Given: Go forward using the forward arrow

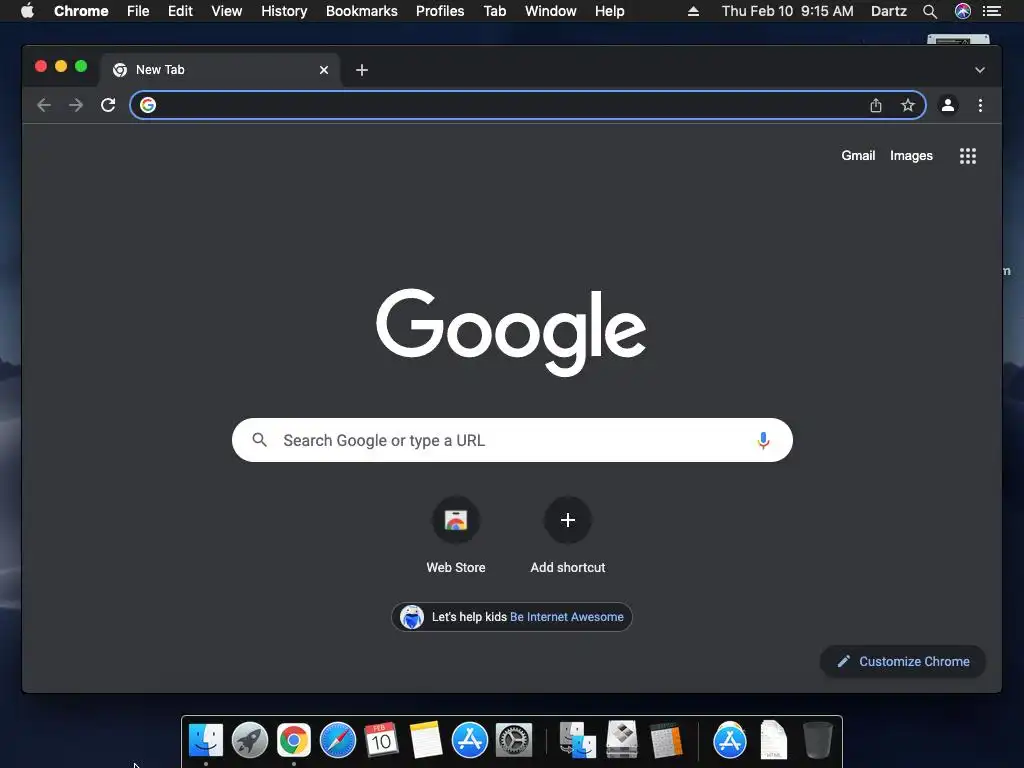Looking at the screenshot, I should 76,105.
